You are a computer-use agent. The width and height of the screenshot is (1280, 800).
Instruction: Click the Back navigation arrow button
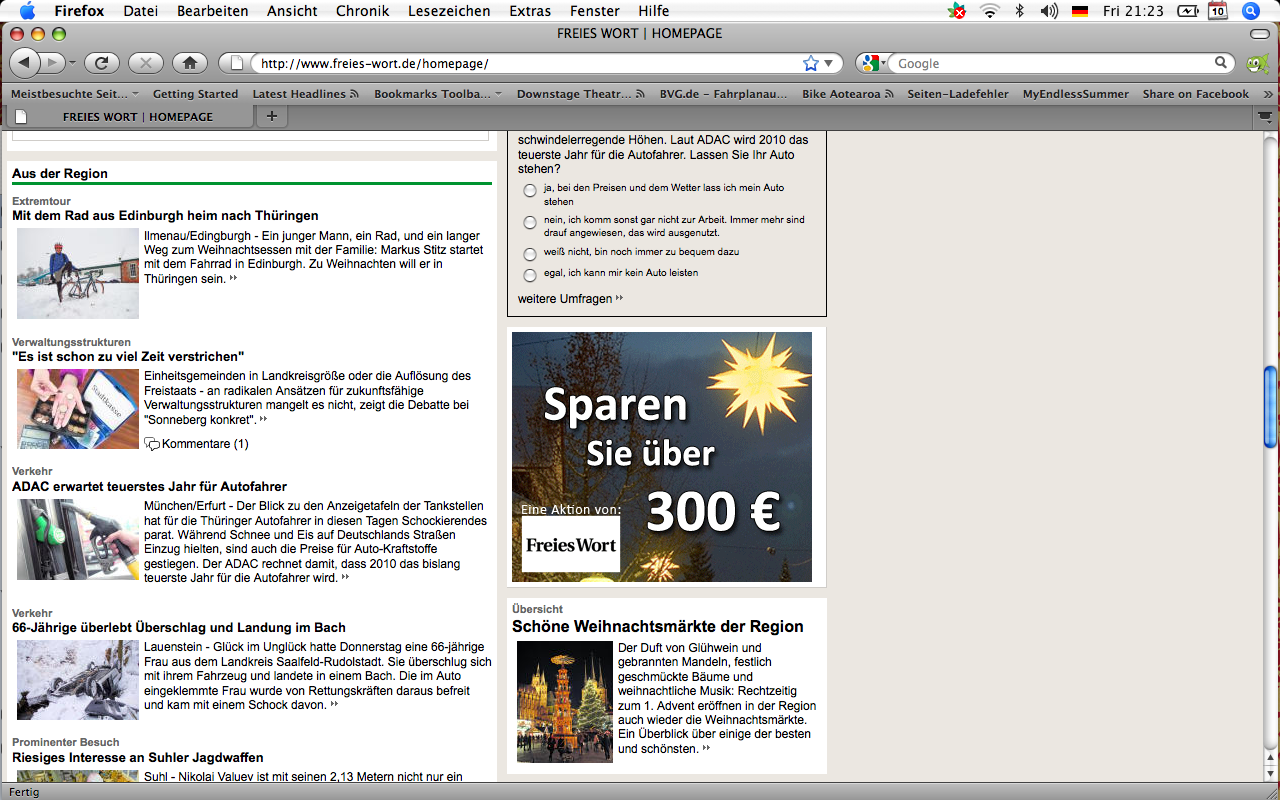26,63
